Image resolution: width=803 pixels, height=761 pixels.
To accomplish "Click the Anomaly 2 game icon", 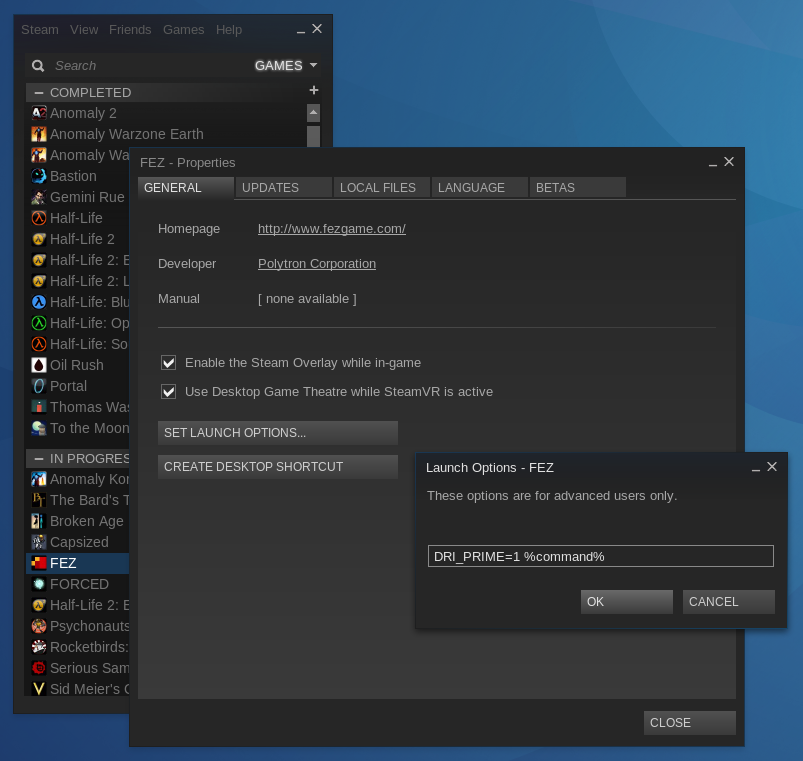I will (39, 113).
